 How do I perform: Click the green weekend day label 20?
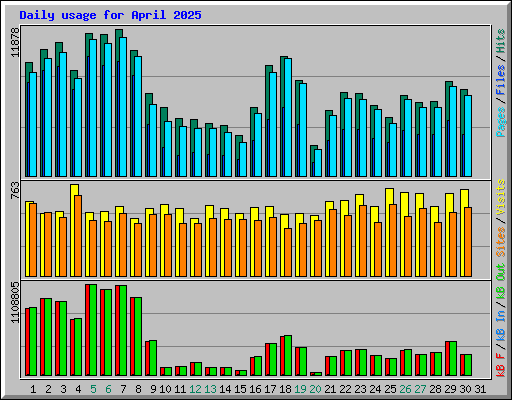click(x=315, y=389)
